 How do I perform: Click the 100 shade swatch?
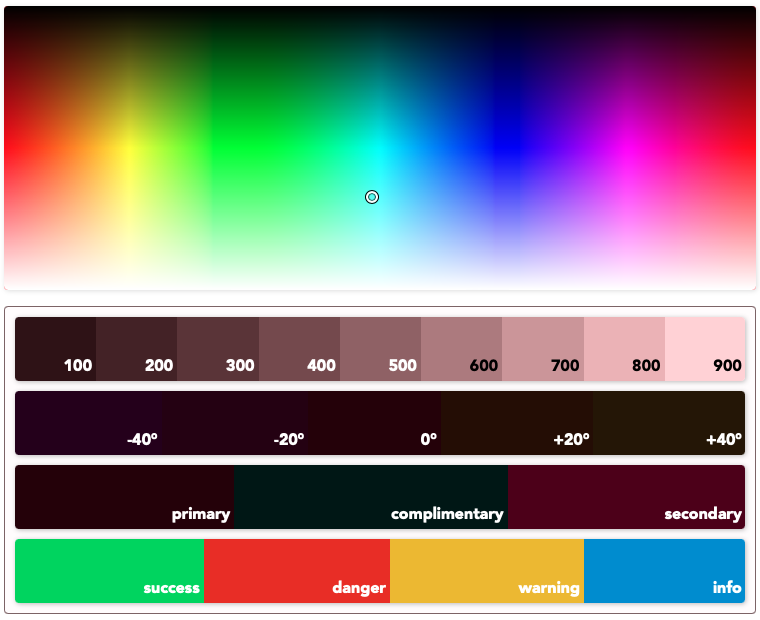[56, 349]
